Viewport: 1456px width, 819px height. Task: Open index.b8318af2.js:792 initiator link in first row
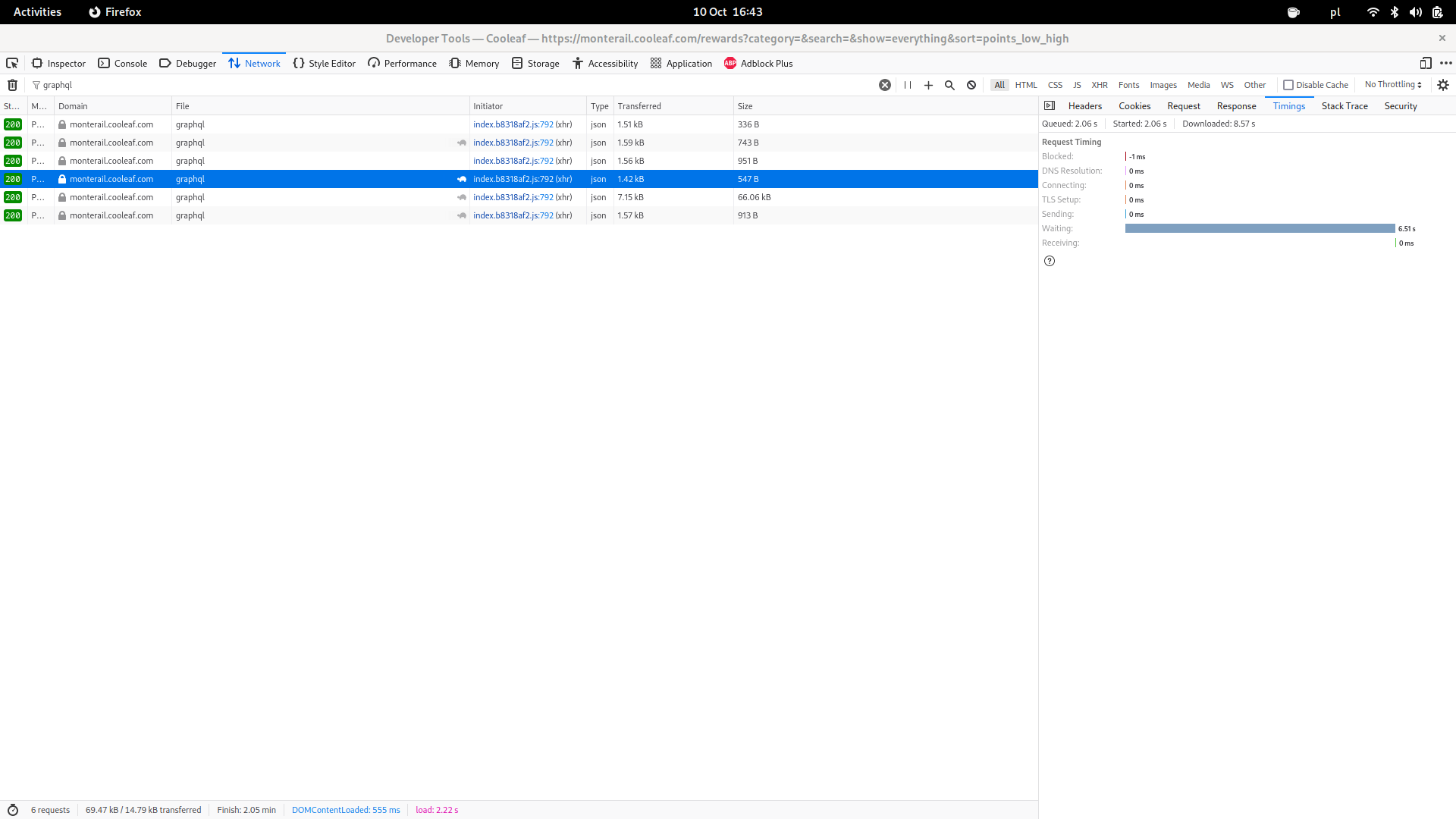click(x=513, y=124)
